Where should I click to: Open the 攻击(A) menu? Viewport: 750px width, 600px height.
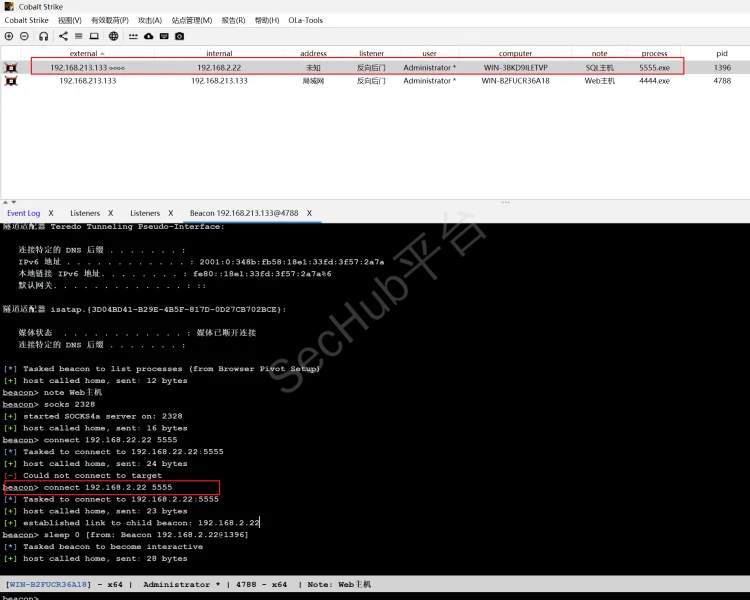click(x=150, y=20)
